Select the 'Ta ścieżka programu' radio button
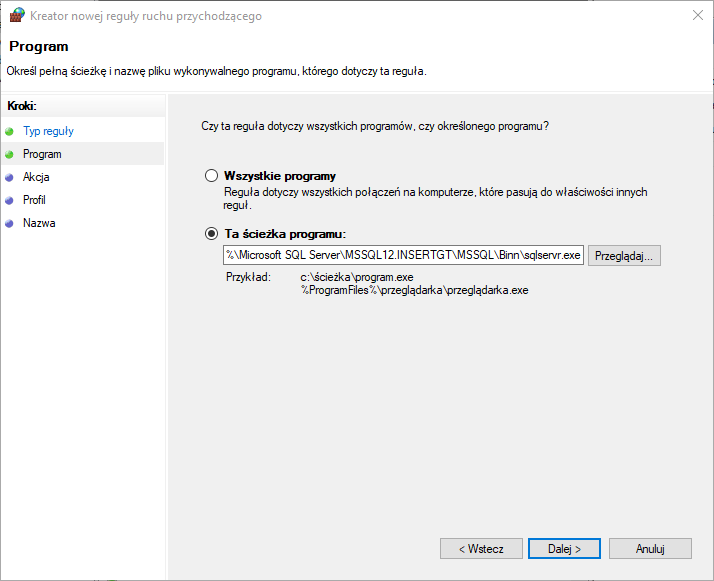 (x=211, y=234)
